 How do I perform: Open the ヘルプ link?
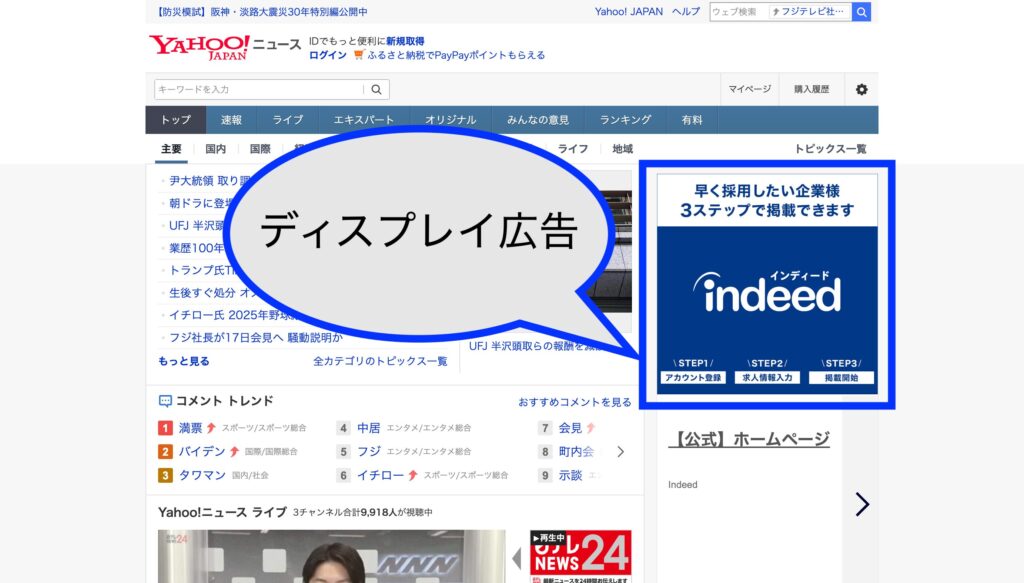[686, 12]
